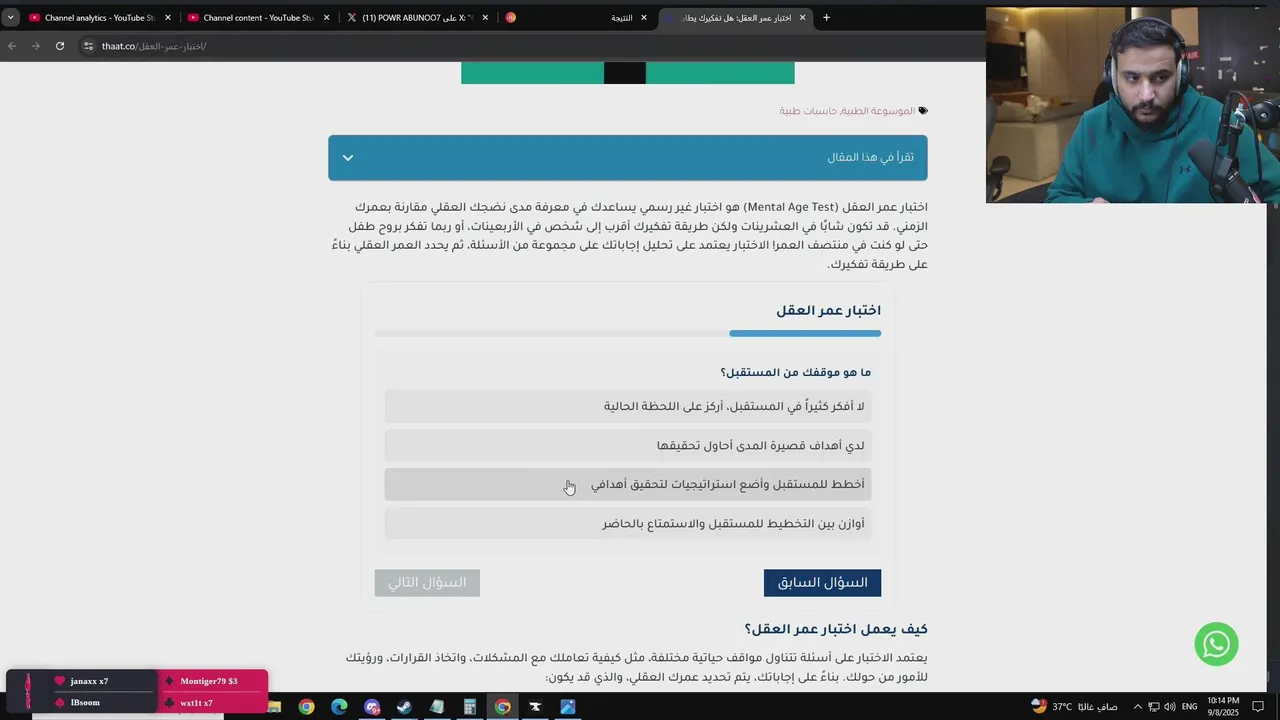The height and width of the screenshot is (720, 1280).
Task: Switch to the POWR ABUNOO7 X tab
Action: [x=417, y=17]
